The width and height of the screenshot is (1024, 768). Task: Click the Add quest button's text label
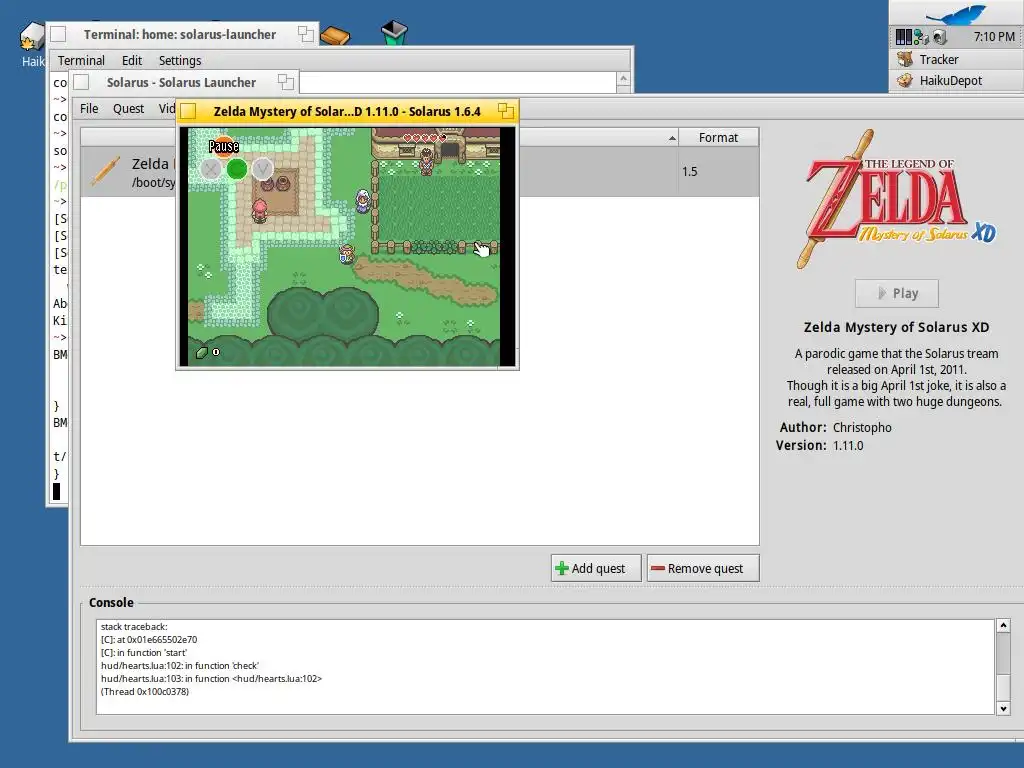pos(598,568)
